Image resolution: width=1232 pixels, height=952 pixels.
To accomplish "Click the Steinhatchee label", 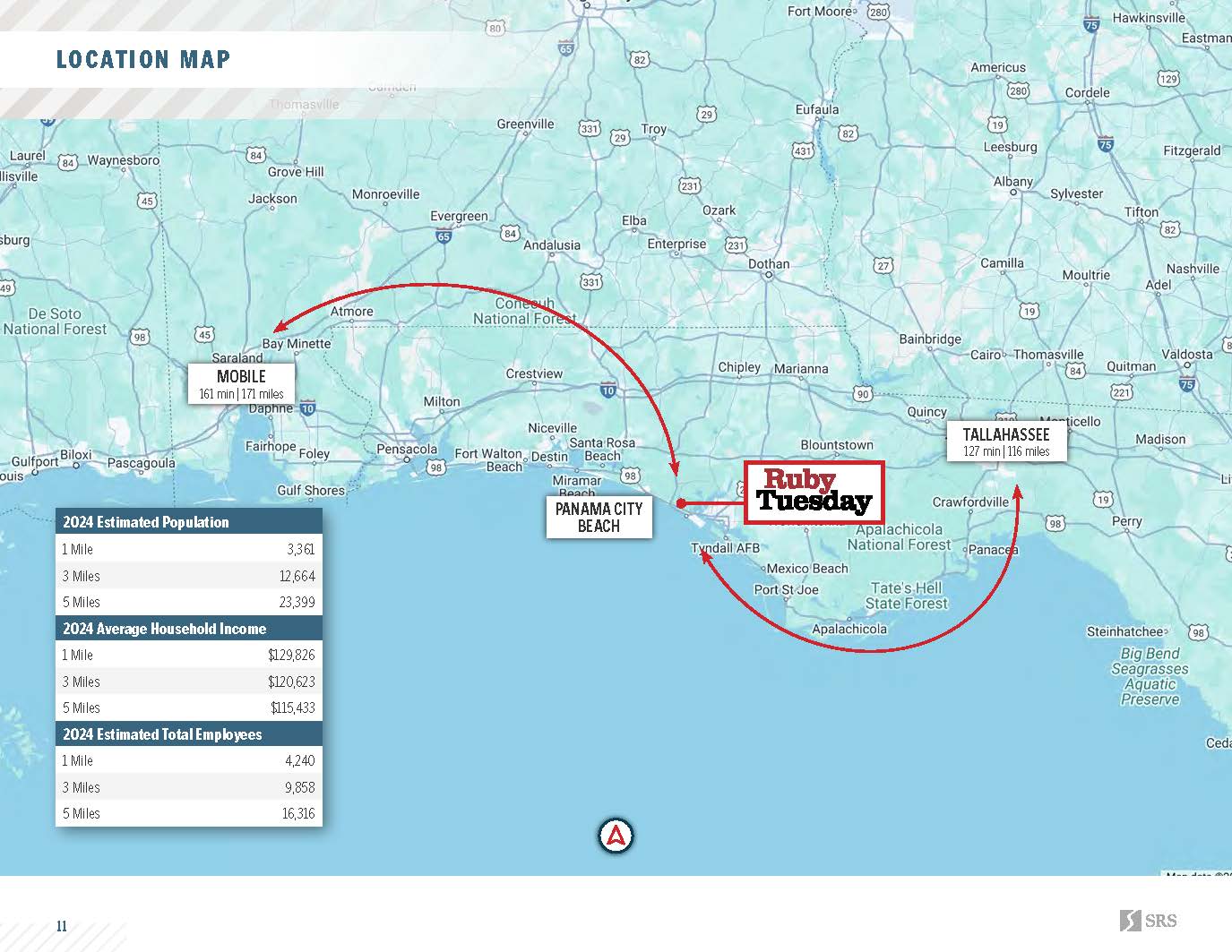I will click(x=1125, y=631).
